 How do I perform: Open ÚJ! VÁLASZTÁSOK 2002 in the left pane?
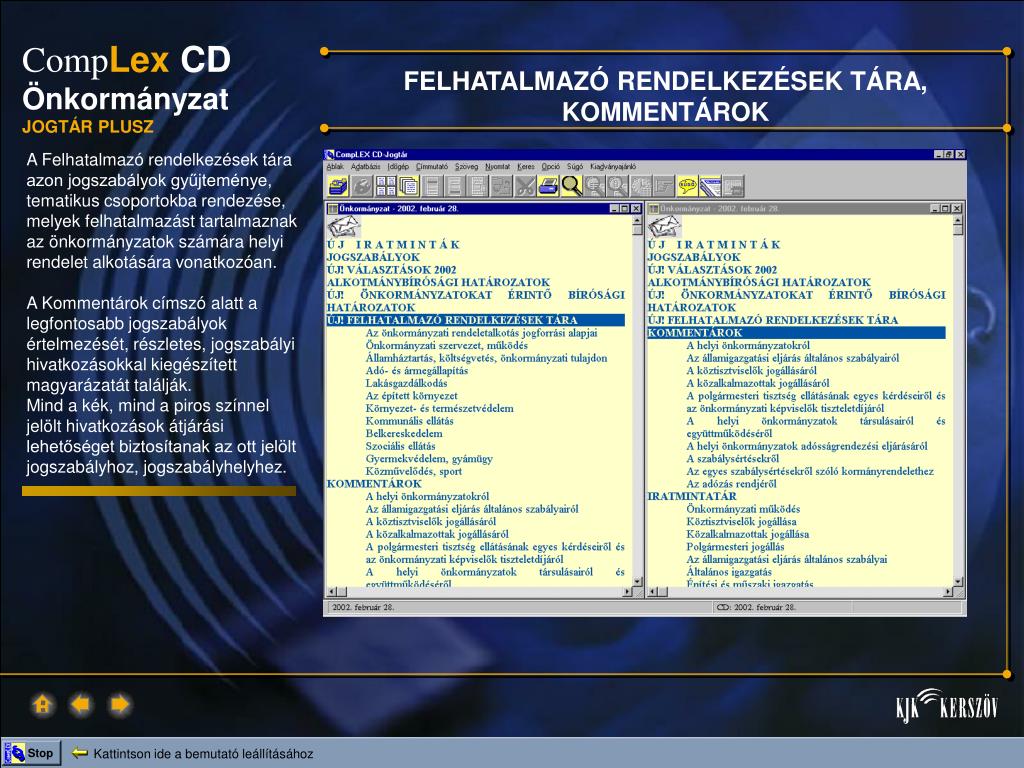point(392,270)
